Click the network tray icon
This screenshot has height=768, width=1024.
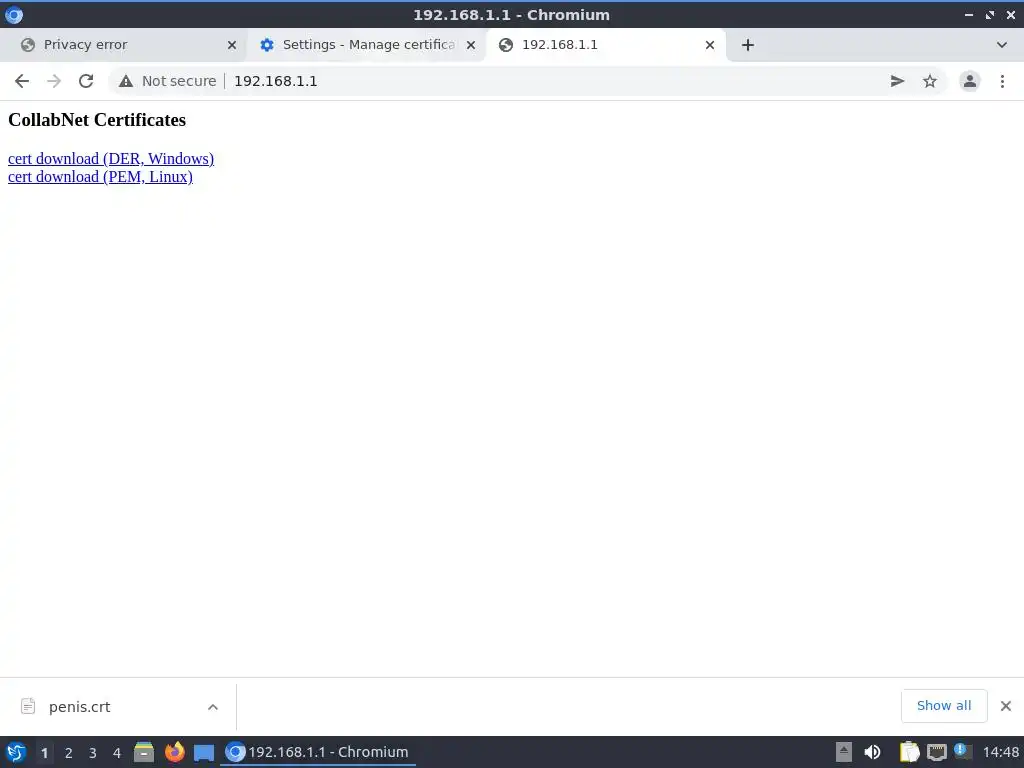(936, 752)
